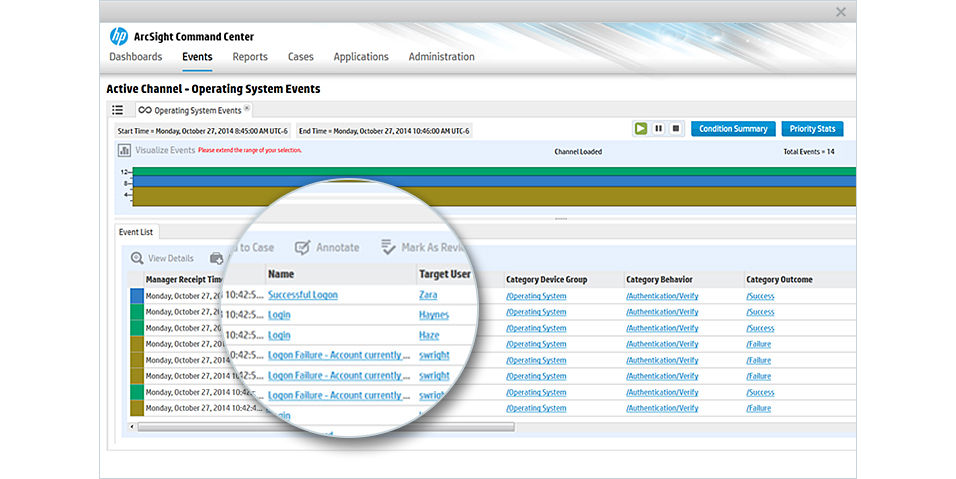Open the channel list menu icon

pos(118,110)
